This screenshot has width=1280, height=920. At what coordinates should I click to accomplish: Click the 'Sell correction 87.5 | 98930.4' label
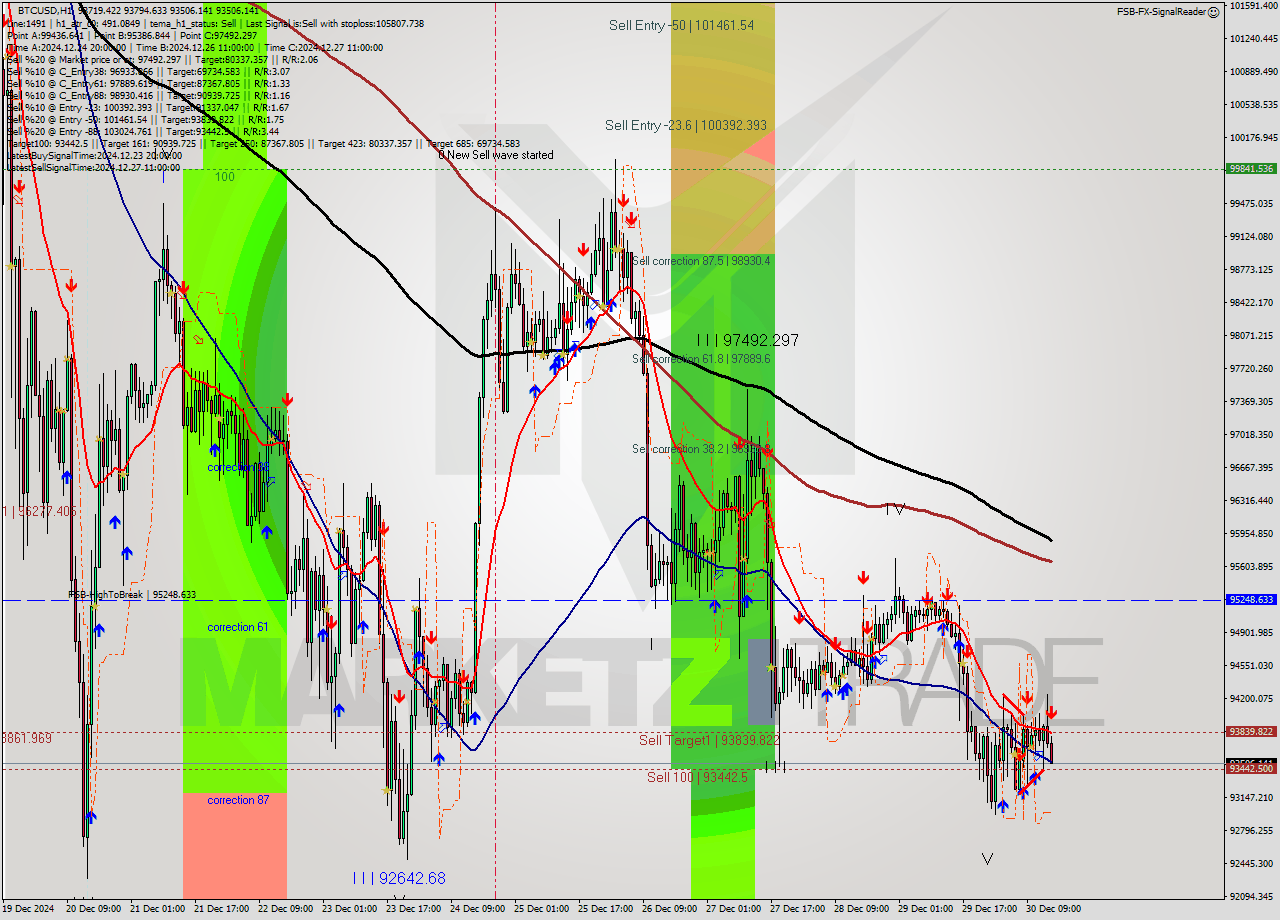[x=701, y=261]
